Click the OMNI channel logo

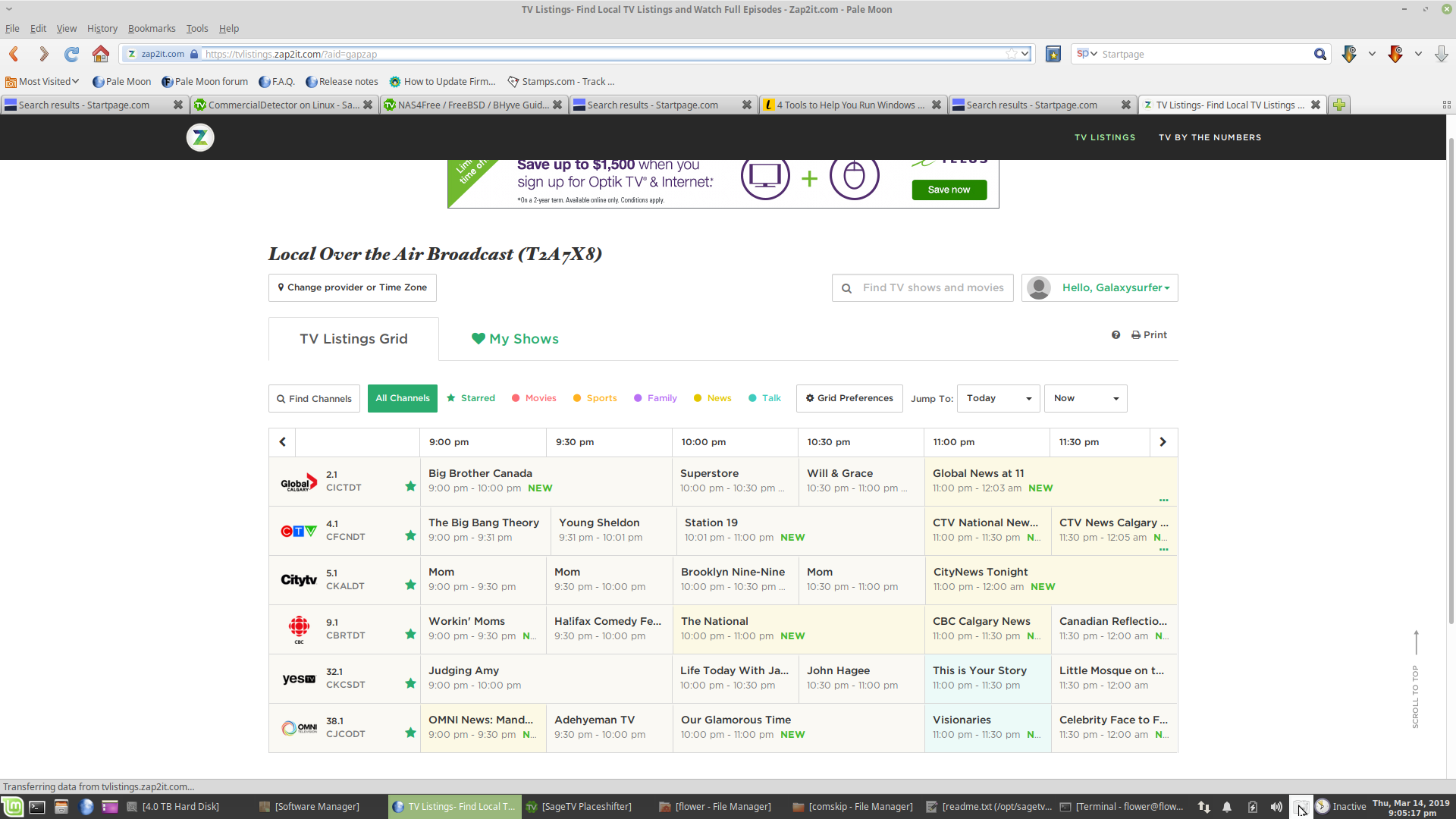pos(299,728)
